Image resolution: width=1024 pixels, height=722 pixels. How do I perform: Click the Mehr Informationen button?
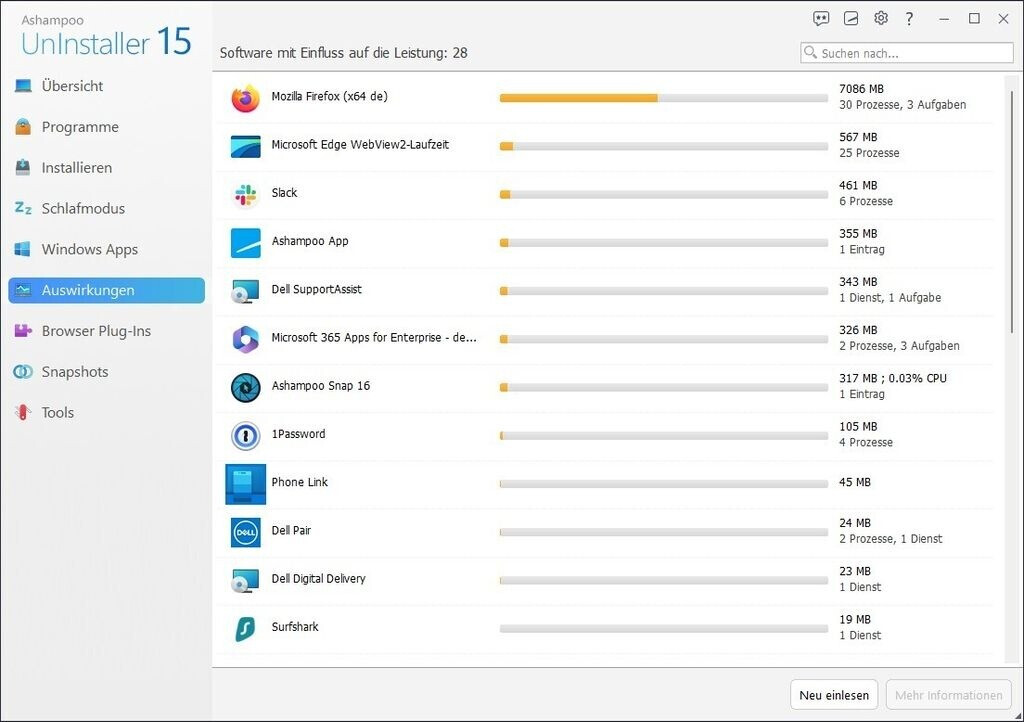click(x=948, y=695)
